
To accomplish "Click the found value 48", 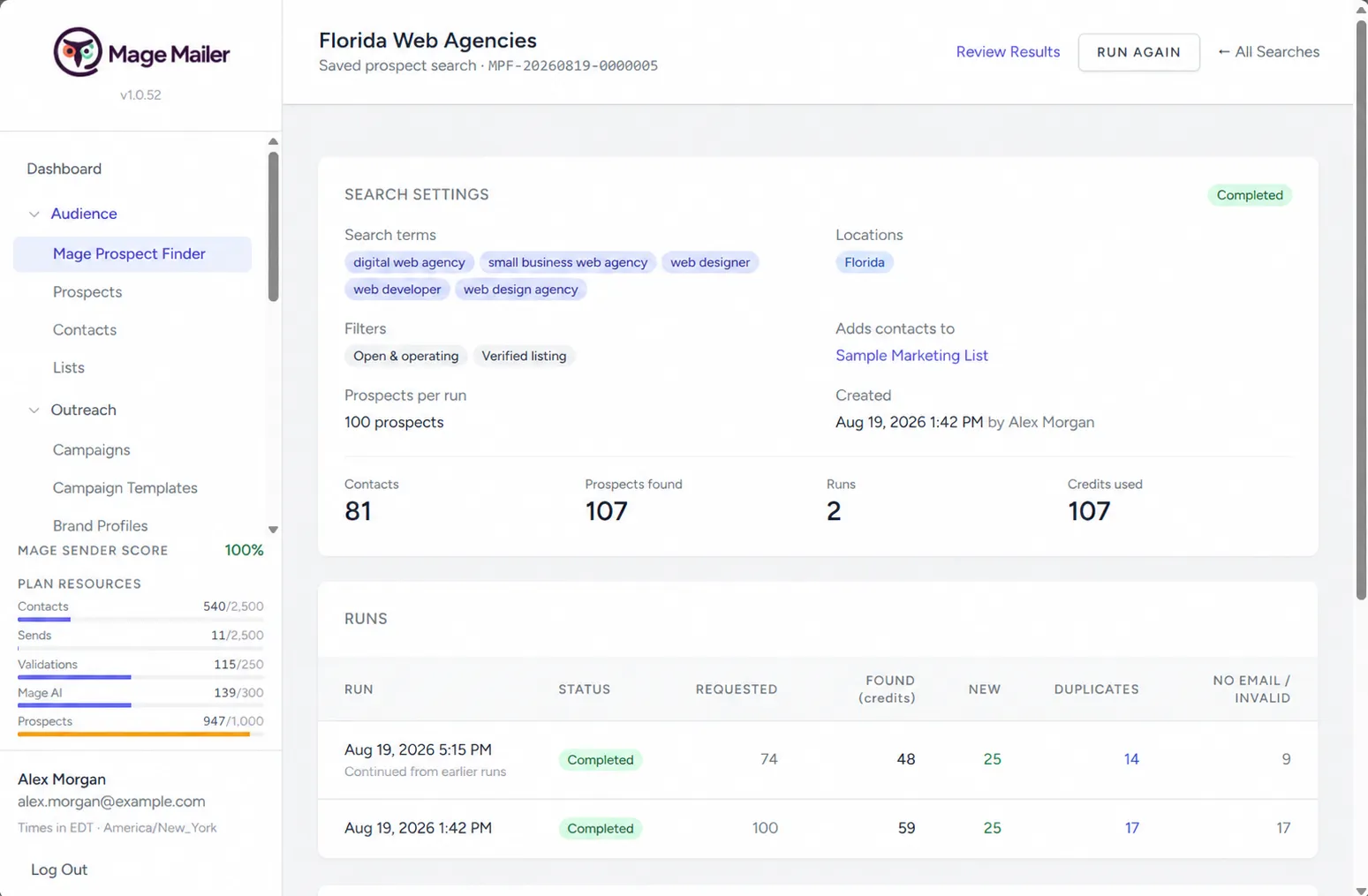I will 906,759.
